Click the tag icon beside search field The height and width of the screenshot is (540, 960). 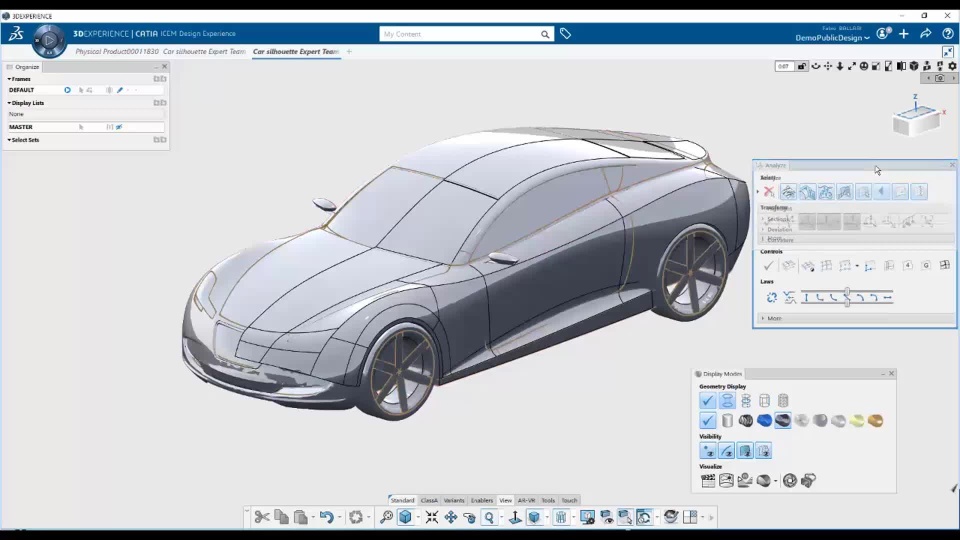pyautogui.click(x=565, y=34)
